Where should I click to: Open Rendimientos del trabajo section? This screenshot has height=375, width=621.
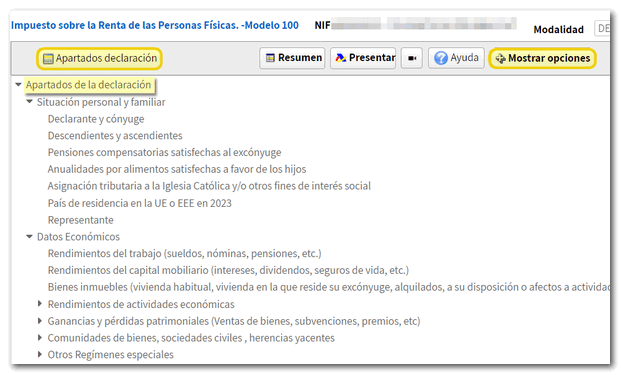pos(185,253)
